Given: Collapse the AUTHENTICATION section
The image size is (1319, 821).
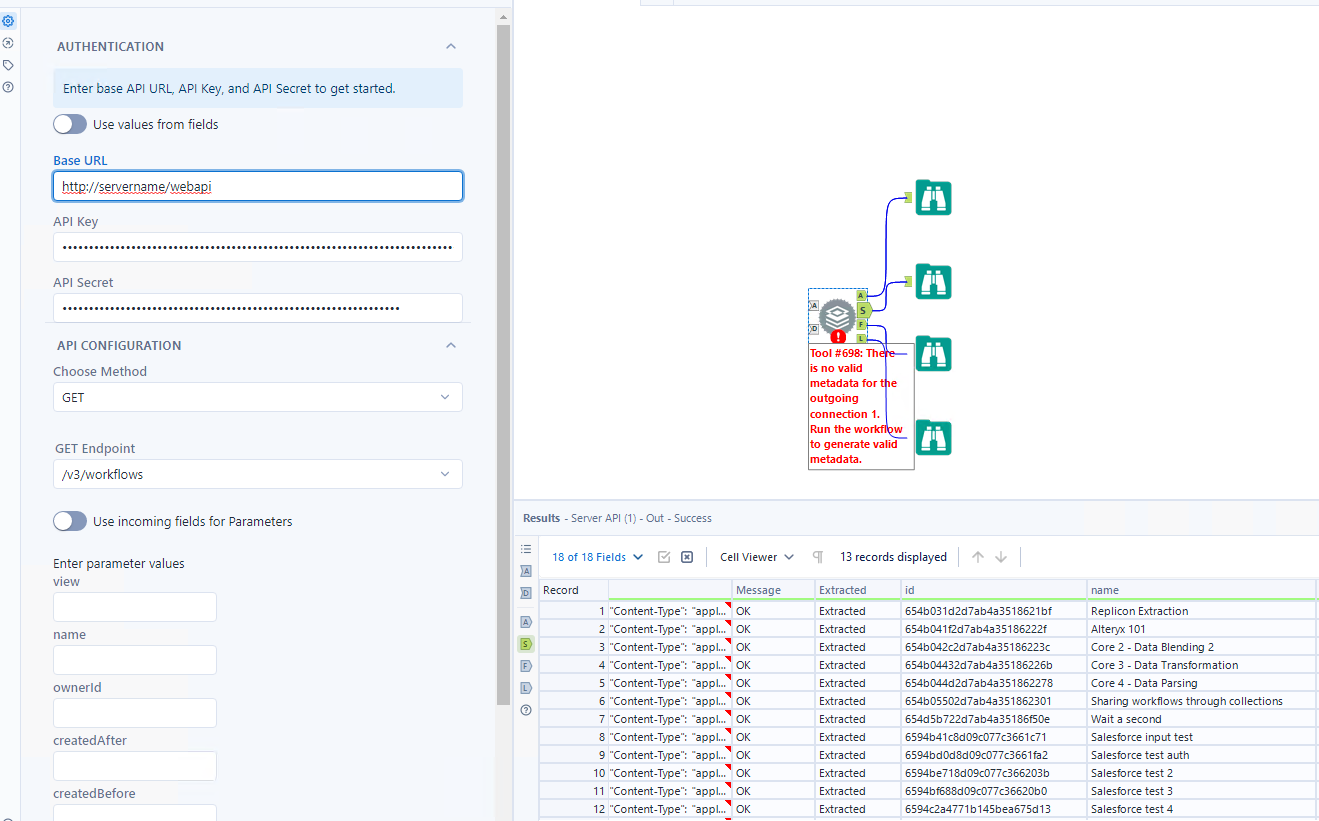Looking at the screenshot, I should (x=450, y=46).
